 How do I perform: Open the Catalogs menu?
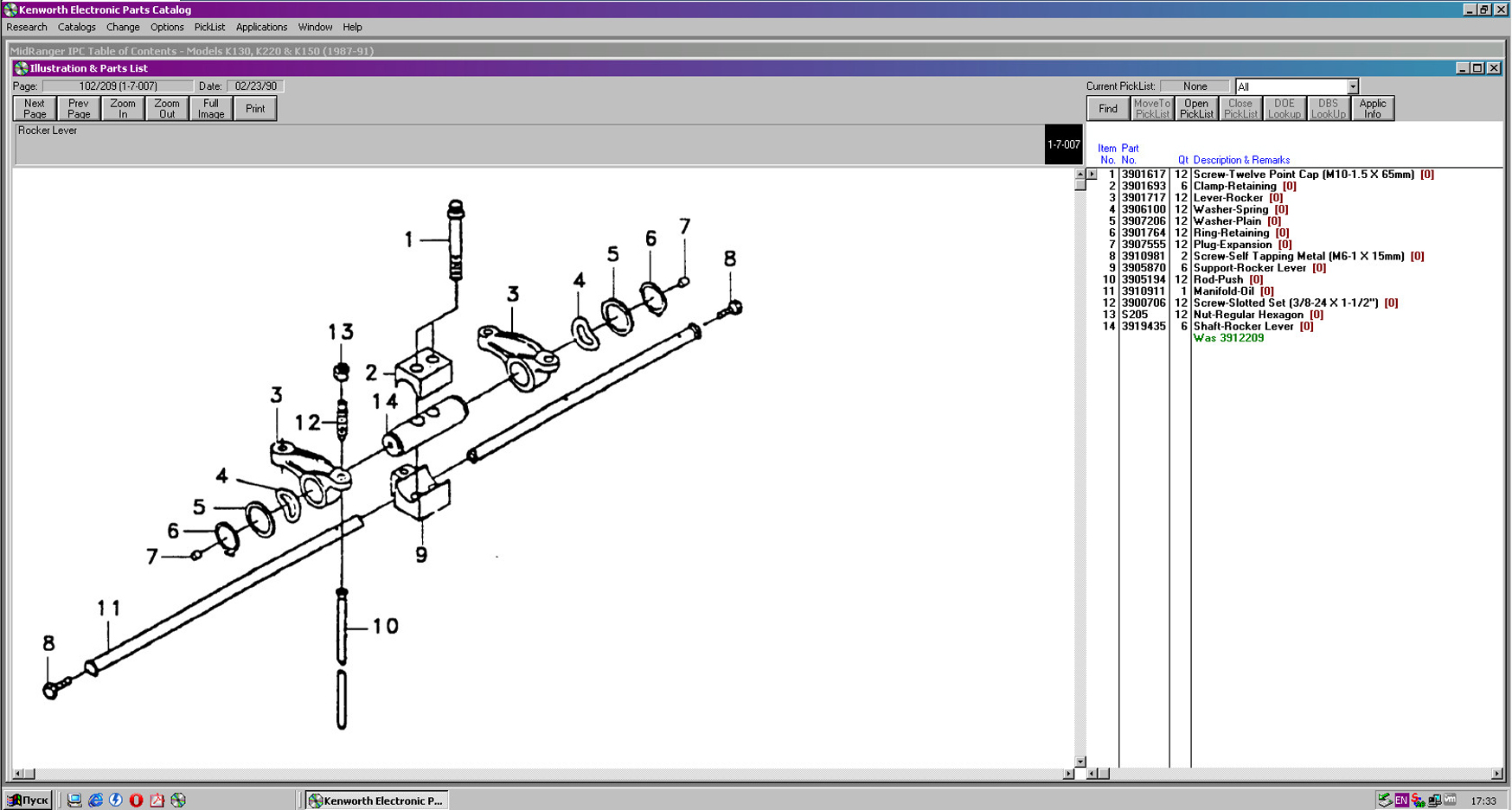(x=76, y=28)
